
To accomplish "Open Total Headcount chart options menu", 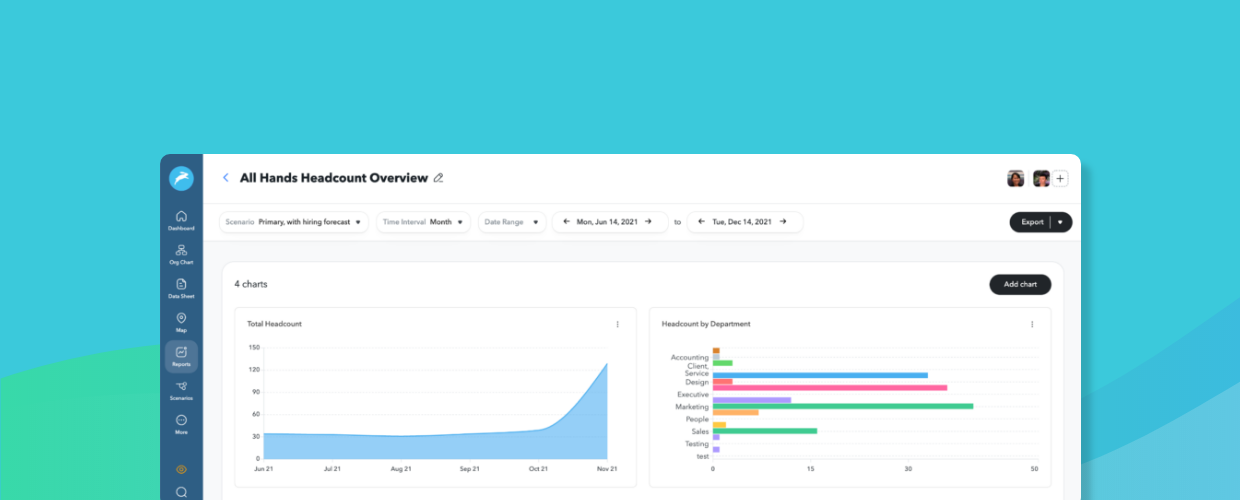I will (617, 324).
